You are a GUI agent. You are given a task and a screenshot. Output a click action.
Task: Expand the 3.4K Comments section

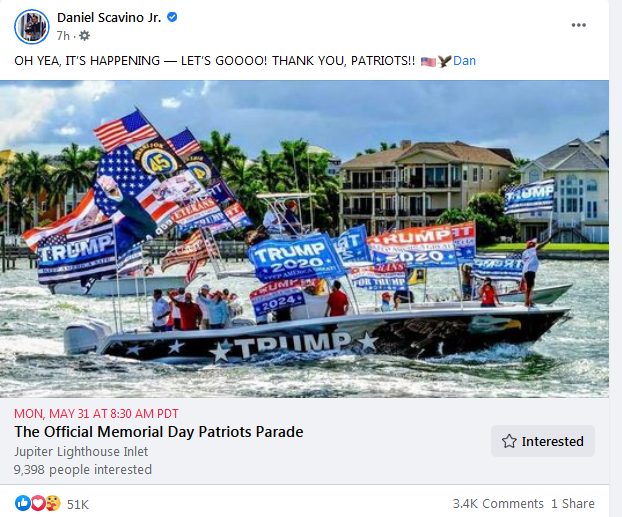click(x=498, y=504)
